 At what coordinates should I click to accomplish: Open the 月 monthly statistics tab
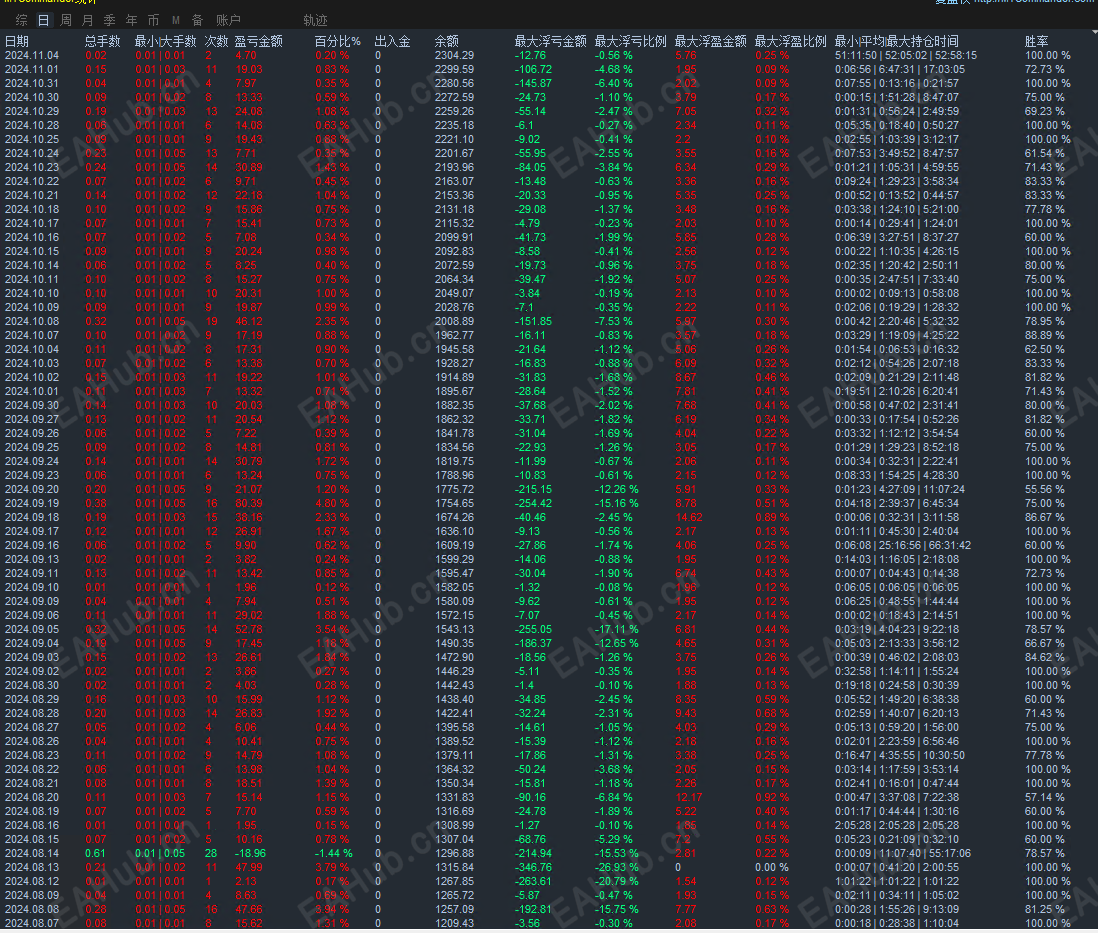[x=88, y=20]
